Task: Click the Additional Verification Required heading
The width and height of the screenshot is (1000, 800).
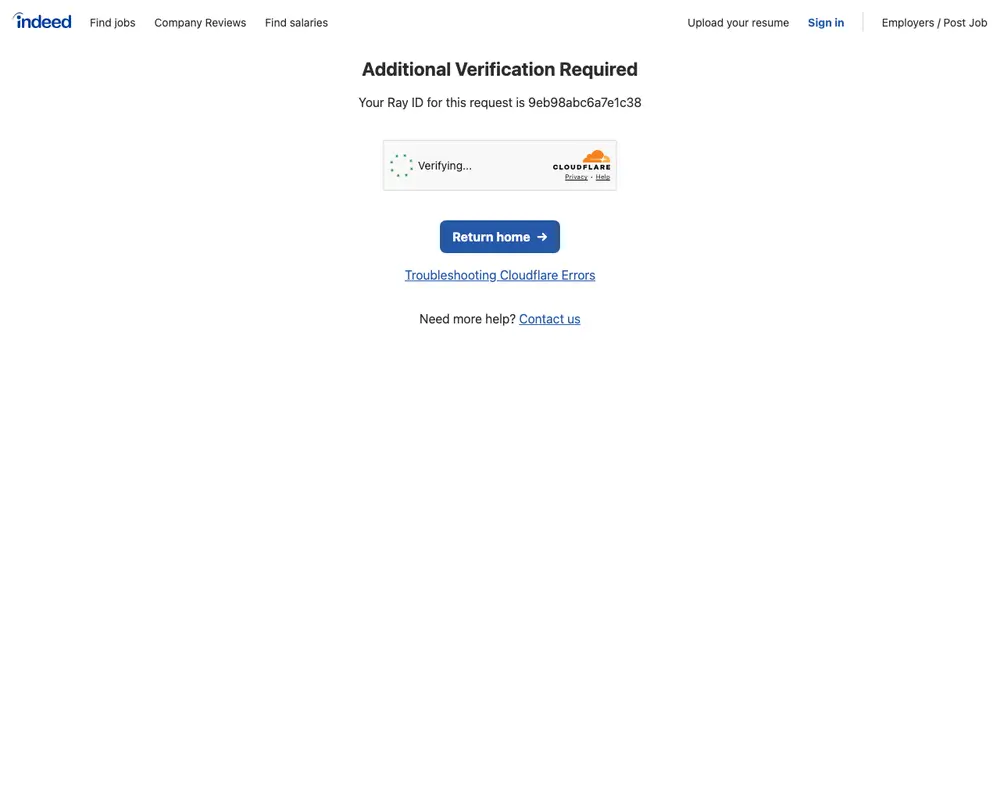Action: [x=500, y=69]
